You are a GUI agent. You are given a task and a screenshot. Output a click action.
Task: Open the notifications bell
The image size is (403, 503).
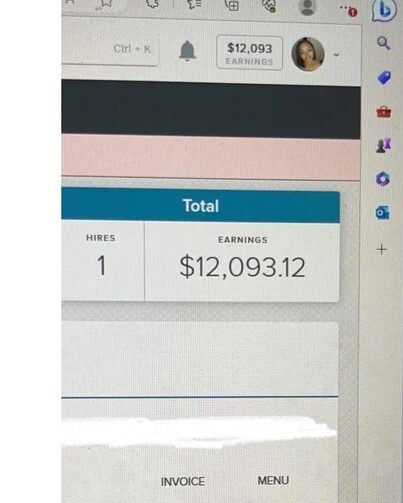pos(187,51)
